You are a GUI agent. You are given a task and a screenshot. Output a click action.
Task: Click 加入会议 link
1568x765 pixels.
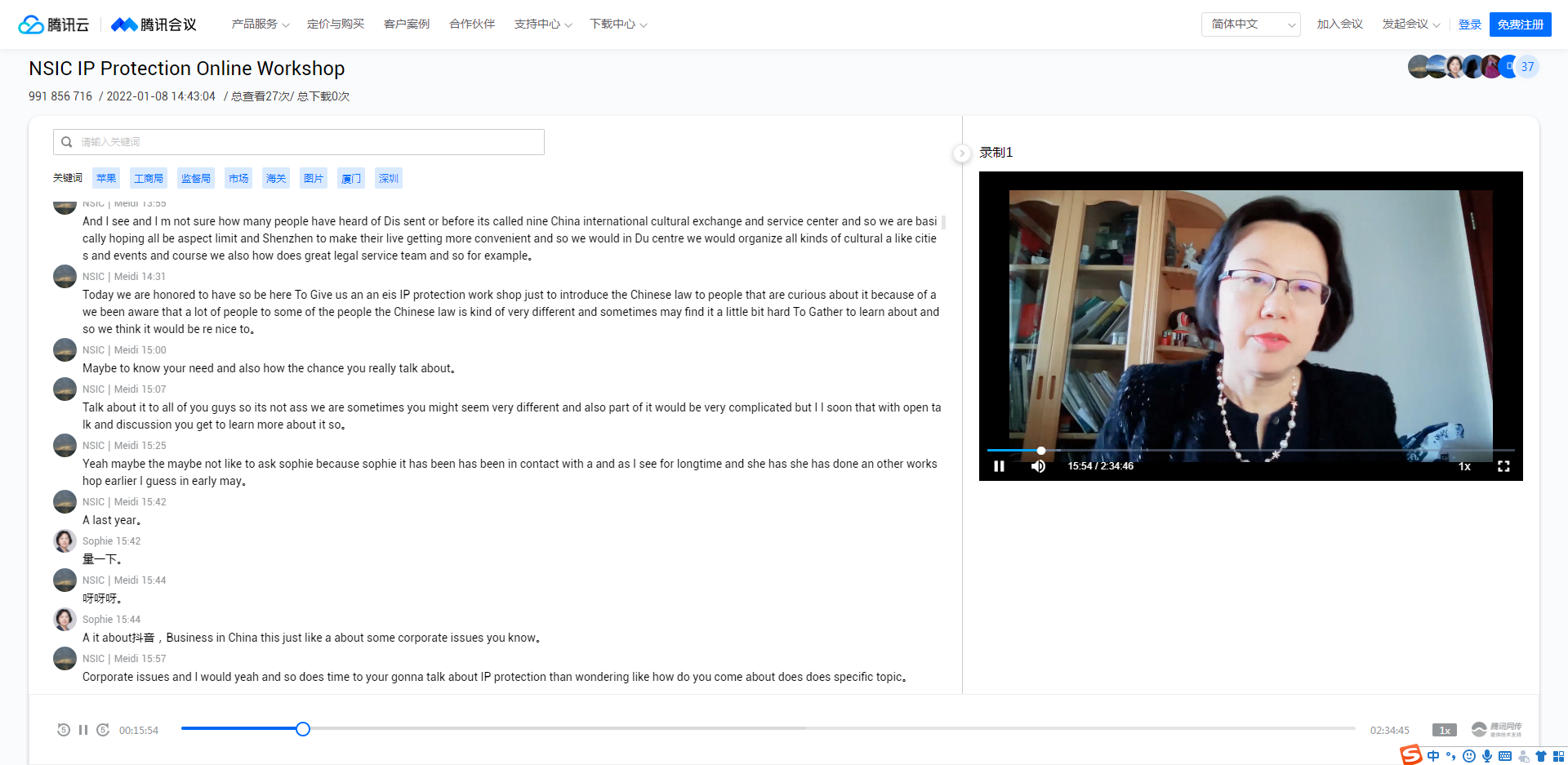[x=1339, y=24]
